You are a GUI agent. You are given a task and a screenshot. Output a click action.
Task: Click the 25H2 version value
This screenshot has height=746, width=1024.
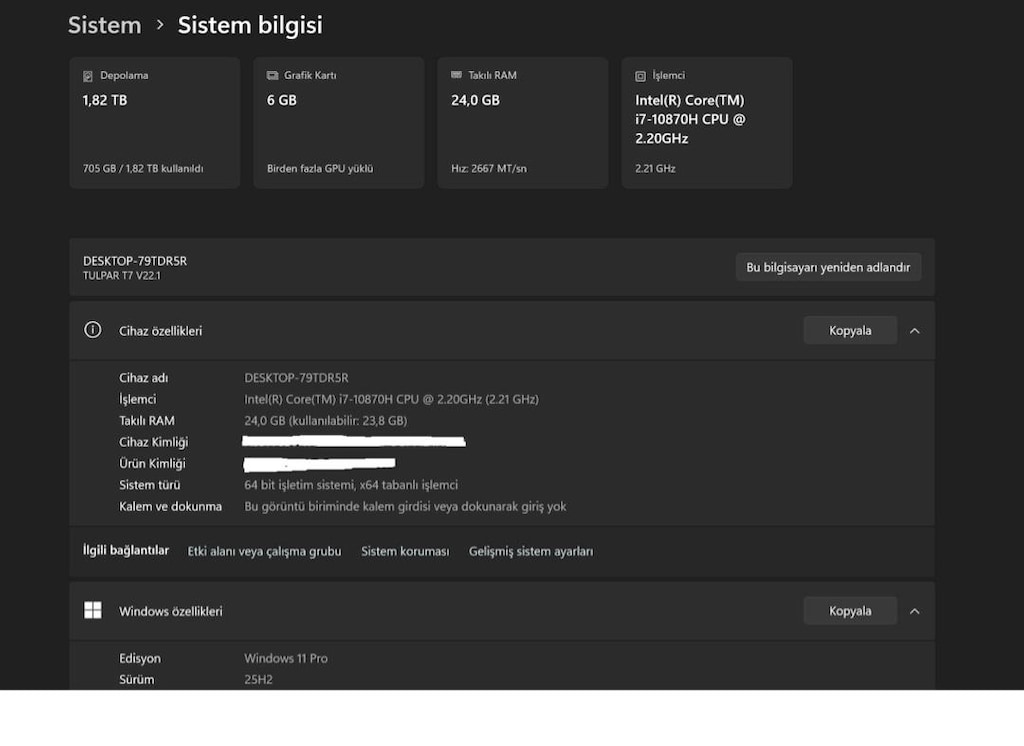(259, 679)
